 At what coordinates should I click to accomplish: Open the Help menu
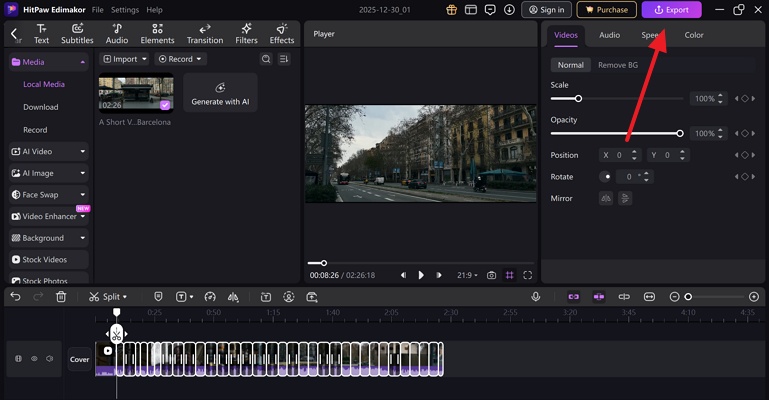[x=154, y=10]
